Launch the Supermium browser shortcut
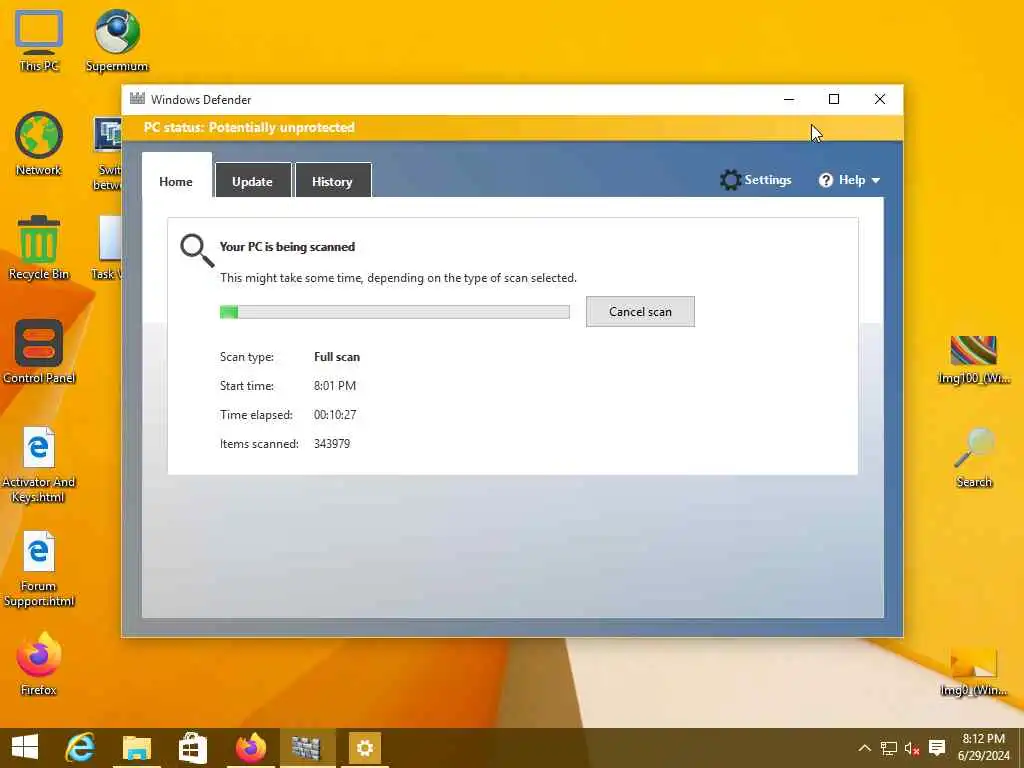The height and width of the screenshot is (768, 1024). [117, 39]
